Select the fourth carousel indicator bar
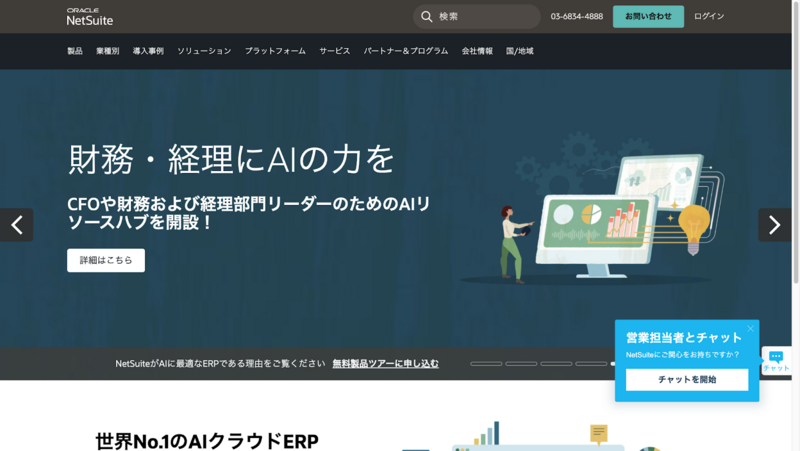Screen dimensions: 800x451 coord(591,364)
